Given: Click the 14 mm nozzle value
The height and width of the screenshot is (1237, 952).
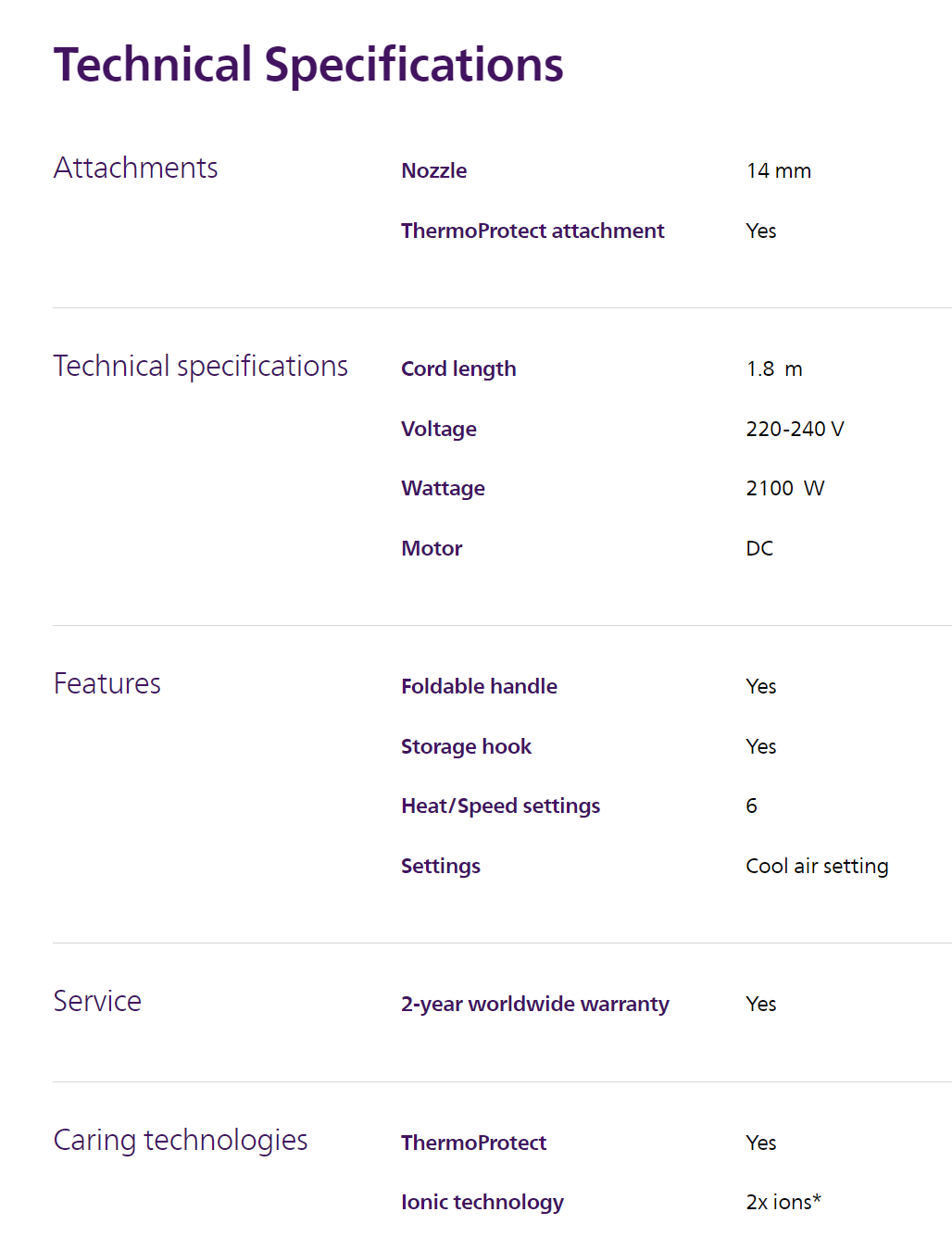Looking at the screenshot, I should (x=778, y=170).
